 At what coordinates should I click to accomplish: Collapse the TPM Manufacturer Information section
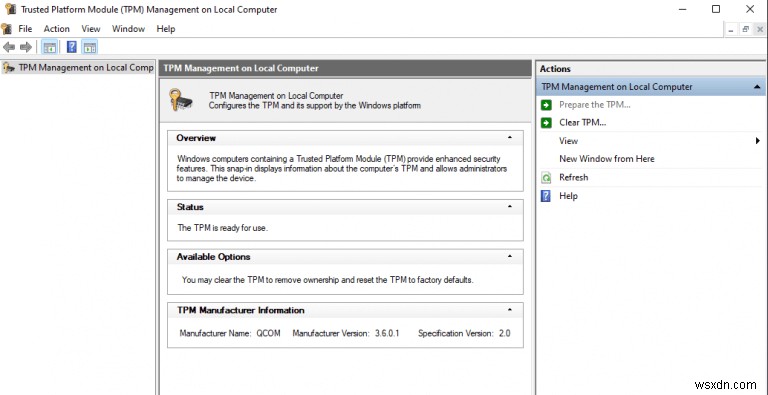click(509, 310)
